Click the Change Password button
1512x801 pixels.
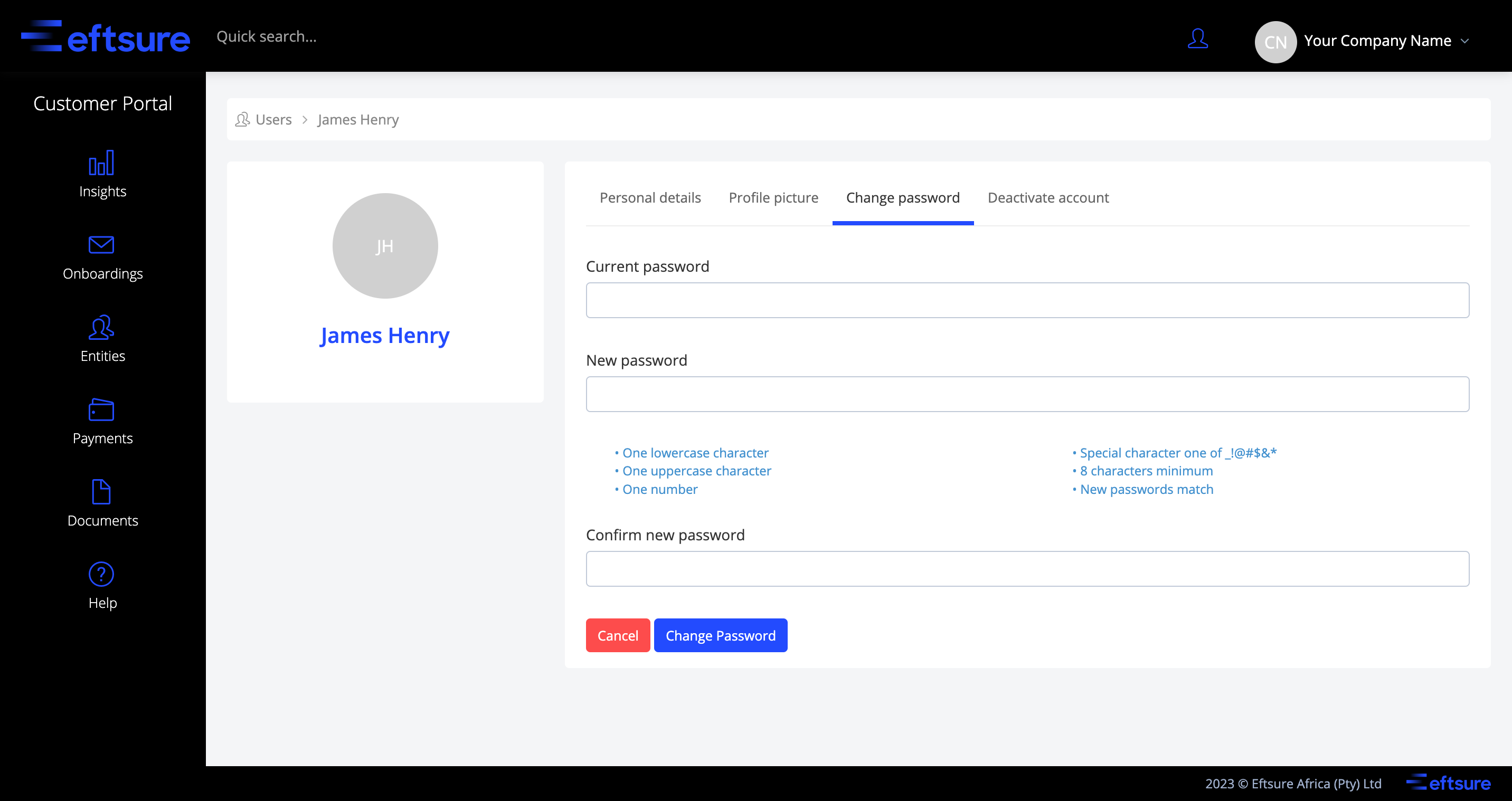click(720, 635)
